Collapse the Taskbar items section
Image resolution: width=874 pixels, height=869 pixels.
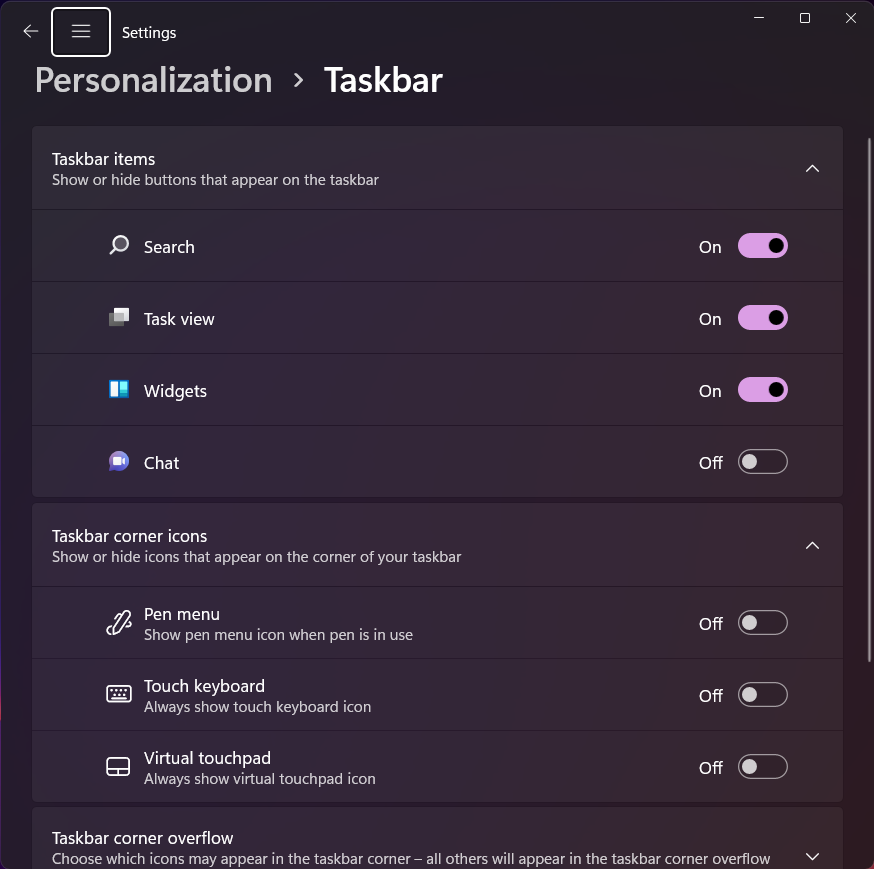[812, 168]
